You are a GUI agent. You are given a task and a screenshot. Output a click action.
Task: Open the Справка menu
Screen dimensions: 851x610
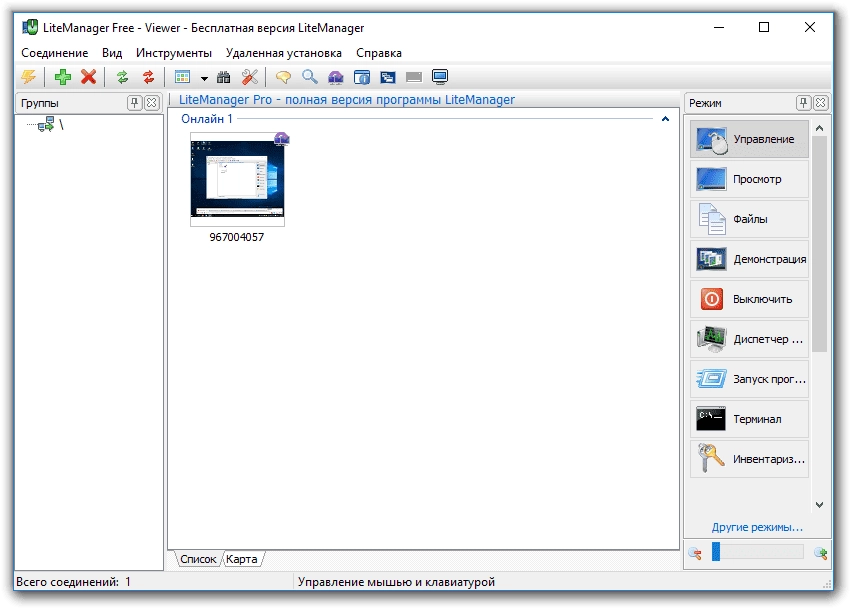pyautogui.click(x=379, y=53)
